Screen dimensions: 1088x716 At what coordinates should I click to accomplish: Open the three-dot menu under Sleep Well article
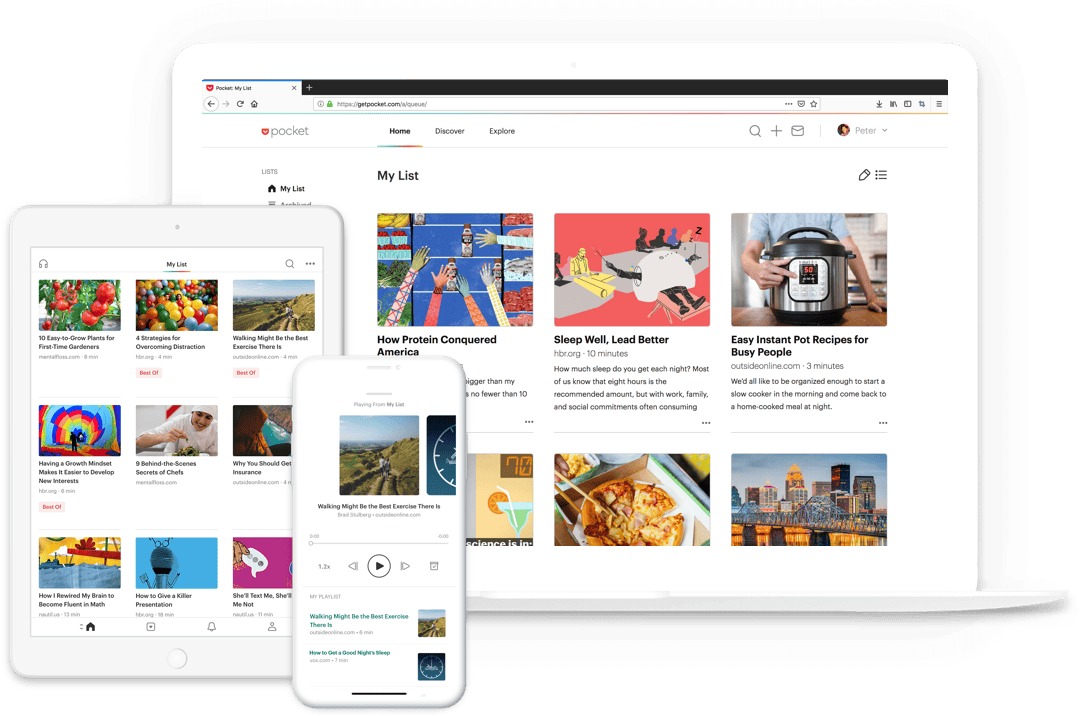706,423
